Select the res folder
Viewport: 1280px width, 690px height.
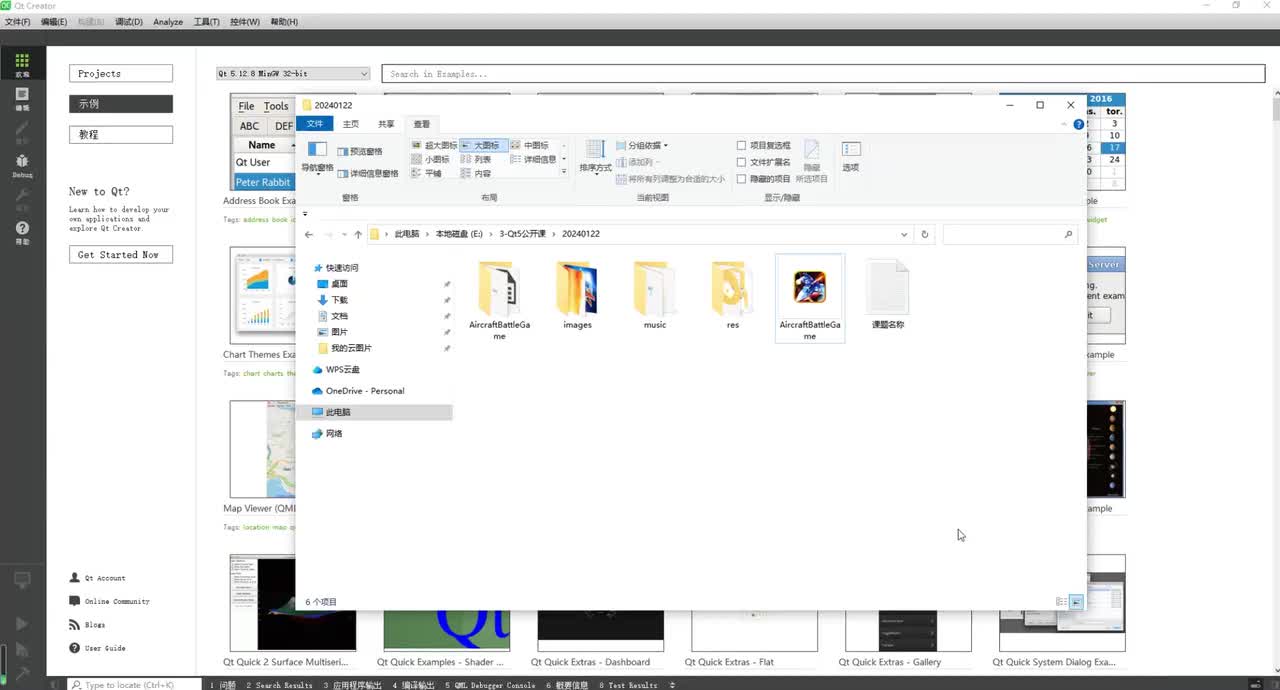coord(733,295)
